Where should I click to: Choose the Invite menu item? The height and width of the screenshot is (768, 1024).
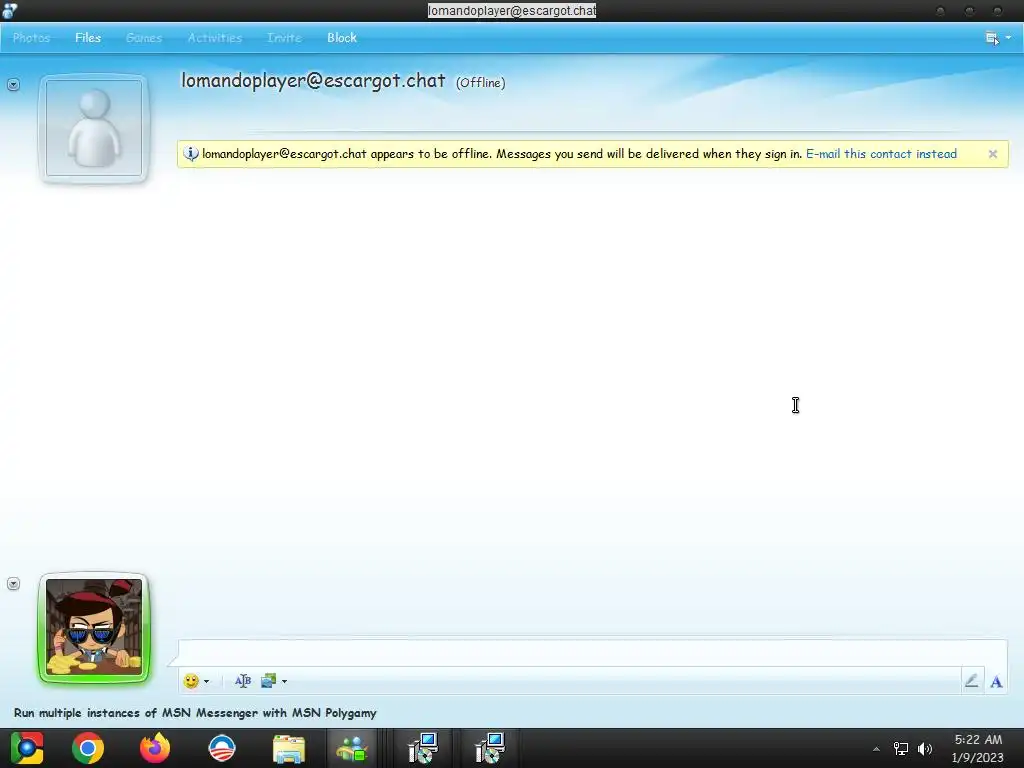click(x=284, y=38)
